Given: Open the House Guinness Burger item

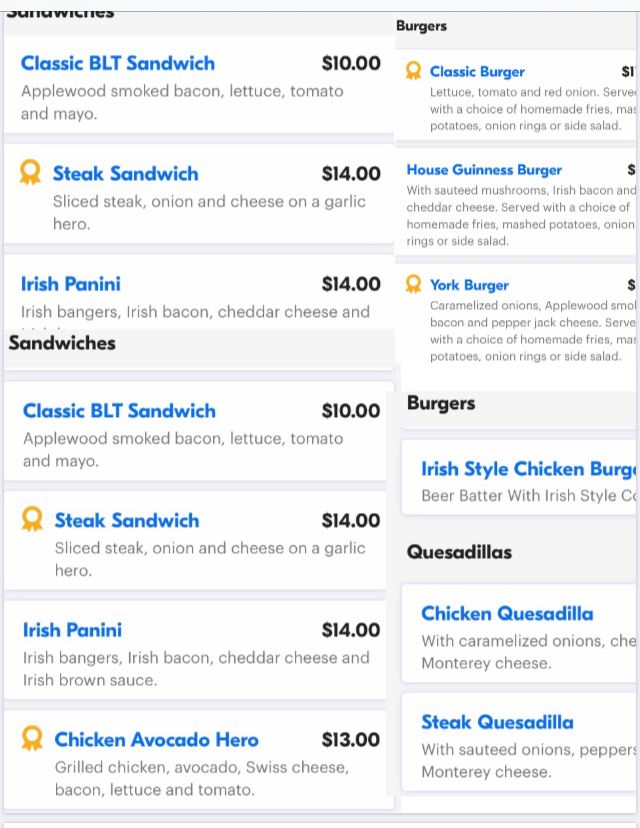Looking at the screenshot, I should 484,170.
